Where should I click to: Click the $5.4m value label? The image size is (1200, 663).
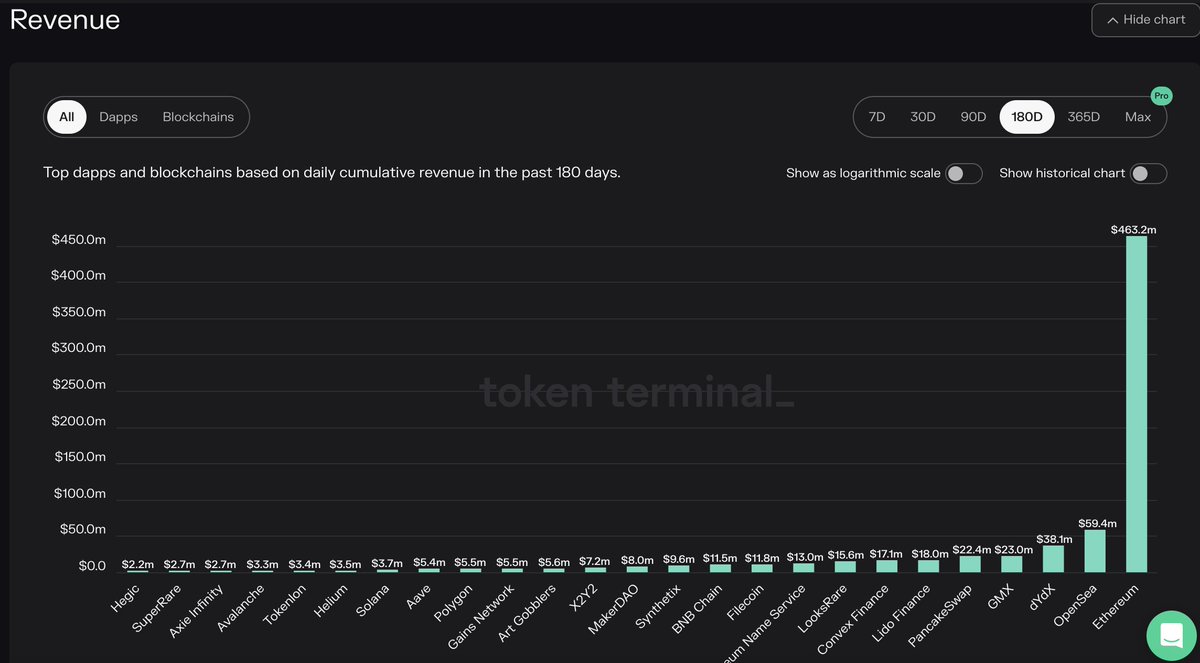click(x=429, y=562)
